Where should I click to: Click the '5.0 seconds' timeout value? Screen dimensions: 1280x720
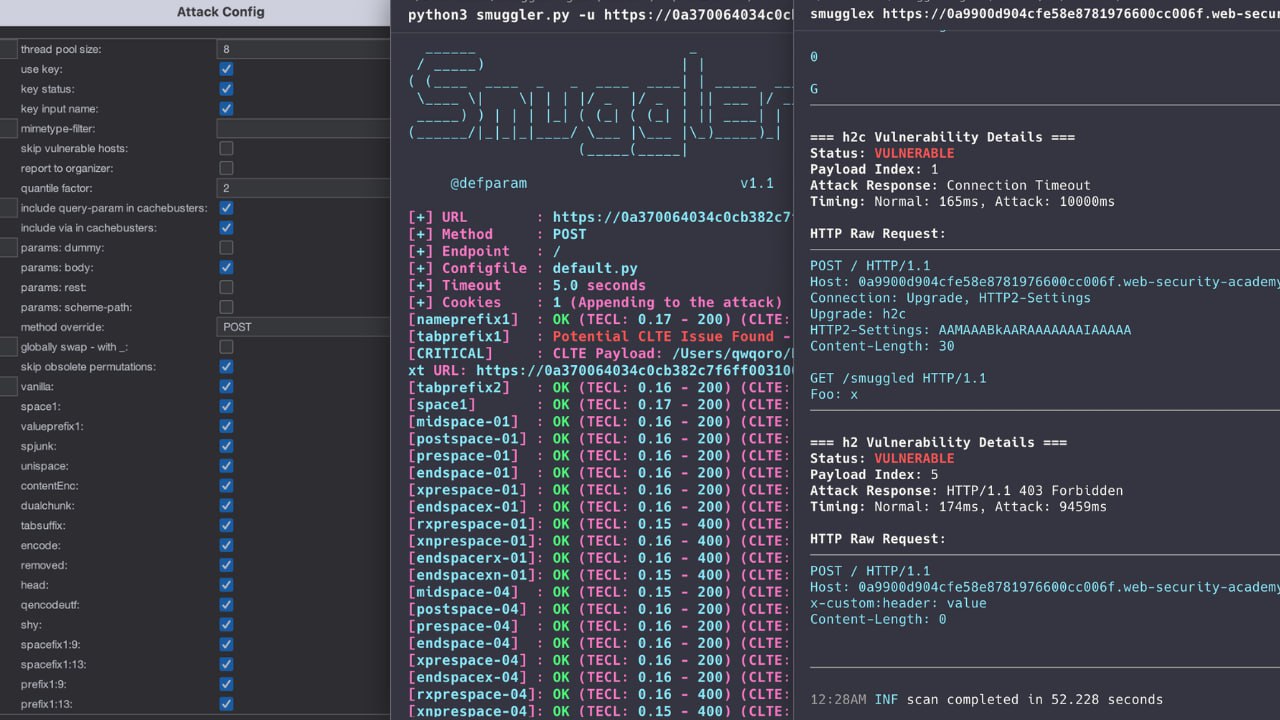(598, 285)
